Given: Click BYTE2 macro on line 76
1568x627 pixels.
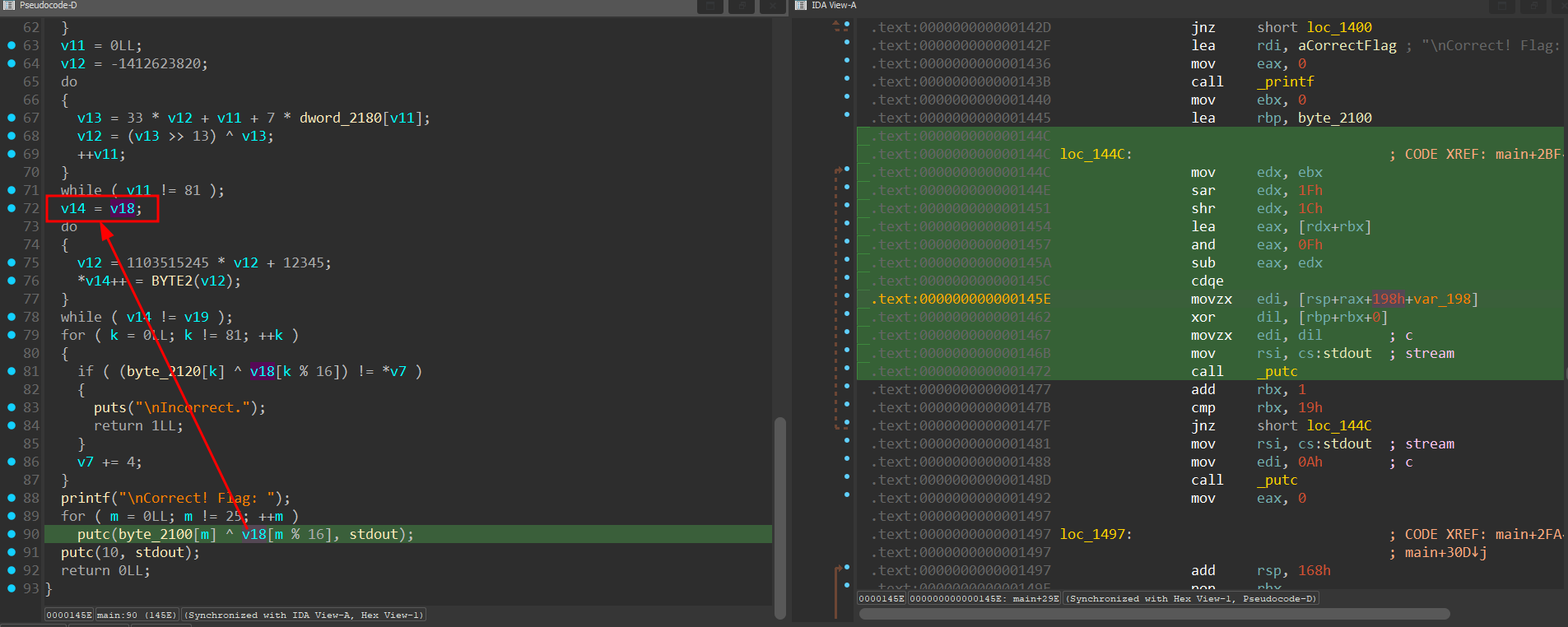Looking at the screenshot, I should (x=171, y=281).
